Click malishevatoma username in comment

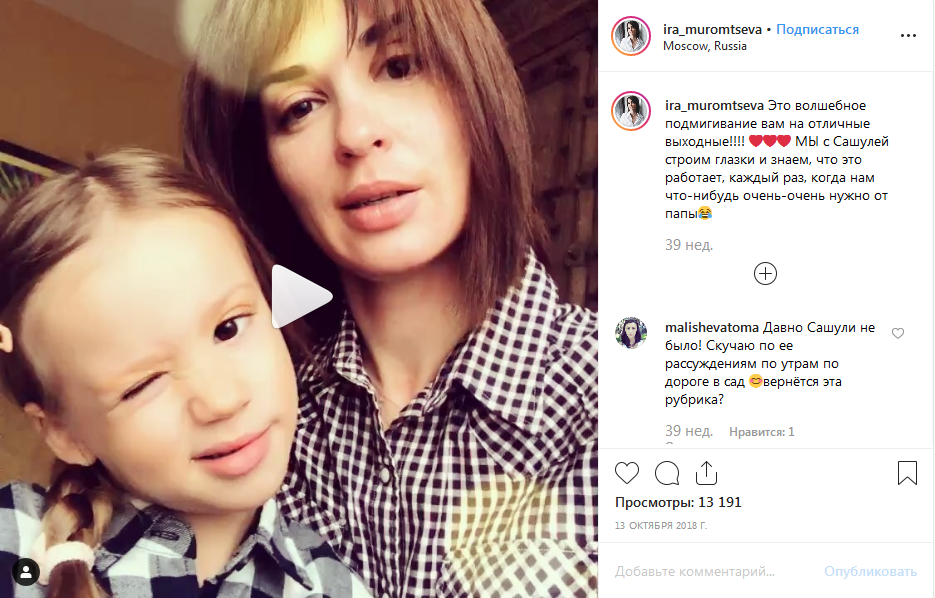click(x=712, y=327)
